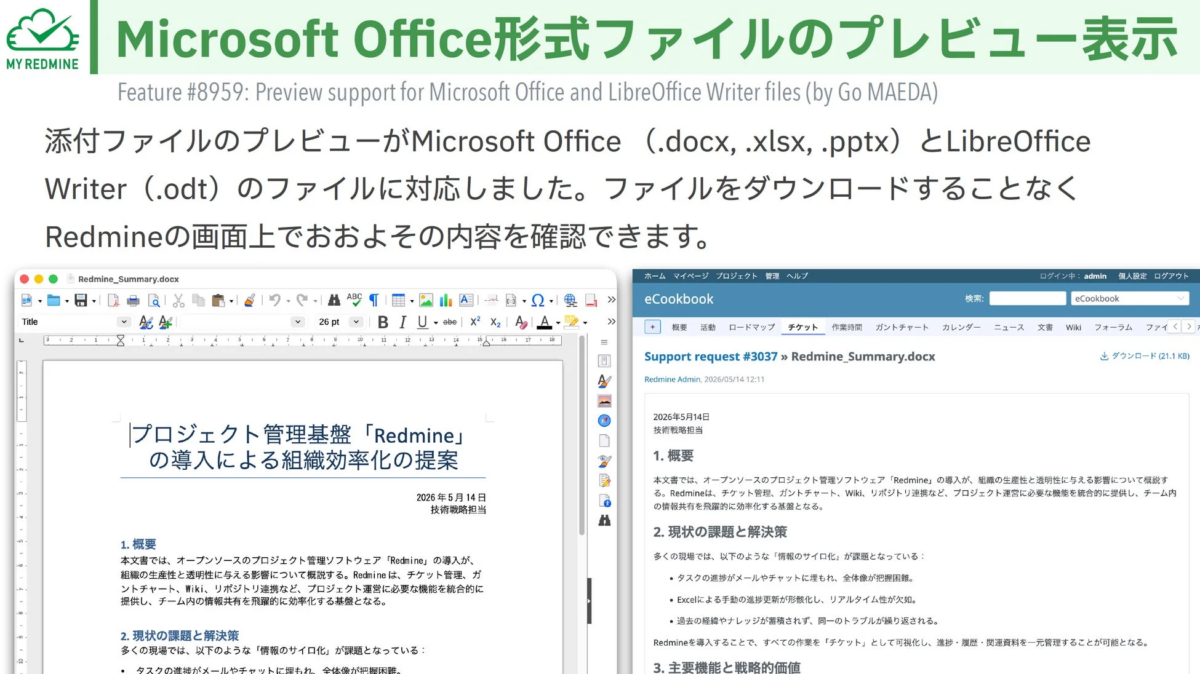Screen dimensions: 1200x674
Task: Click the Redo arrow icon
Action: (x=302, y=299)
